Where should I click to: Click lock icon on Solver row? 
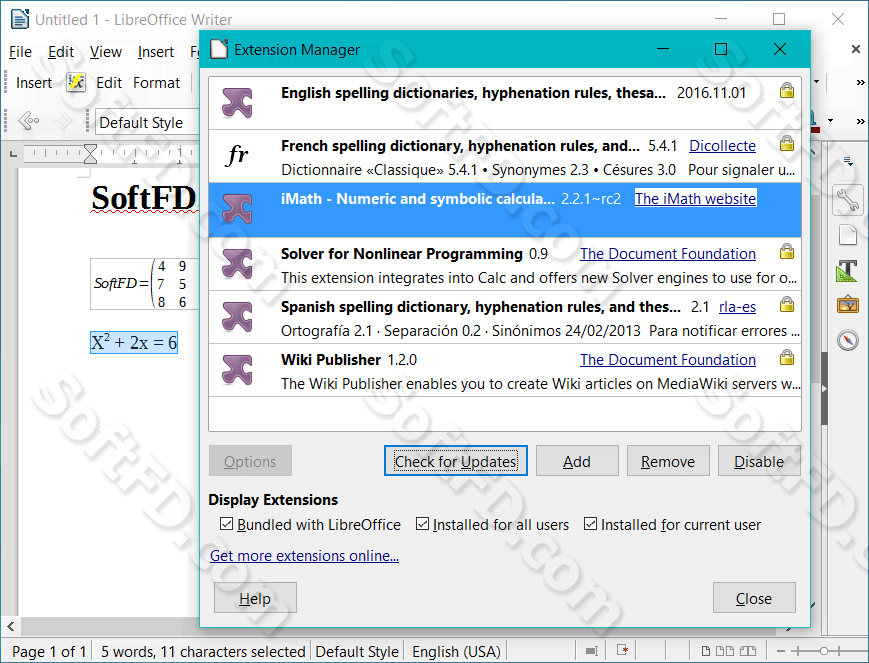(787, 252)
